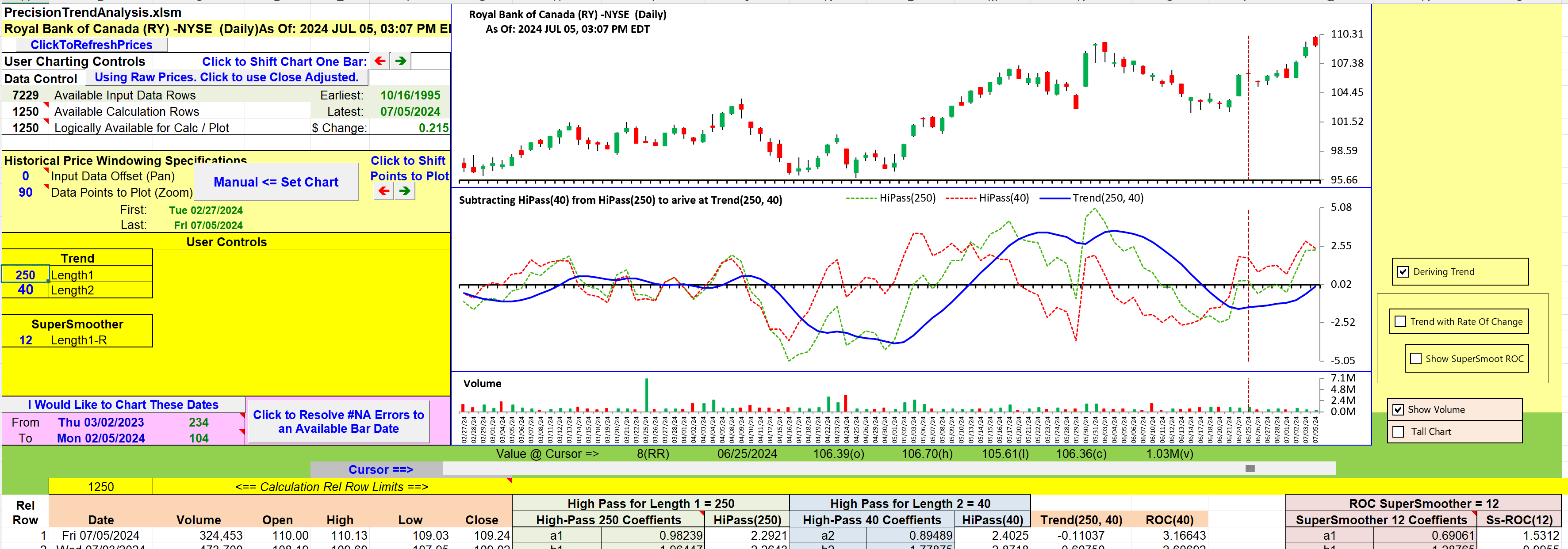The image size is (1568, 549).
Task: Select the From date Thu 03/02/2023
Action: pos(101,422)
